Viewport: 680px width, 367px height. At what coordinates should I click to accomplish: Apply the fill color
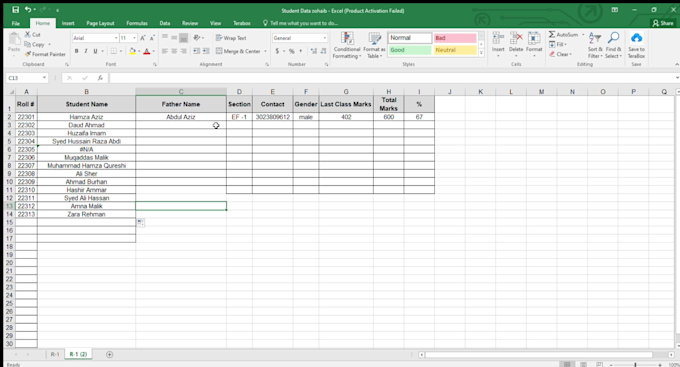132,51
